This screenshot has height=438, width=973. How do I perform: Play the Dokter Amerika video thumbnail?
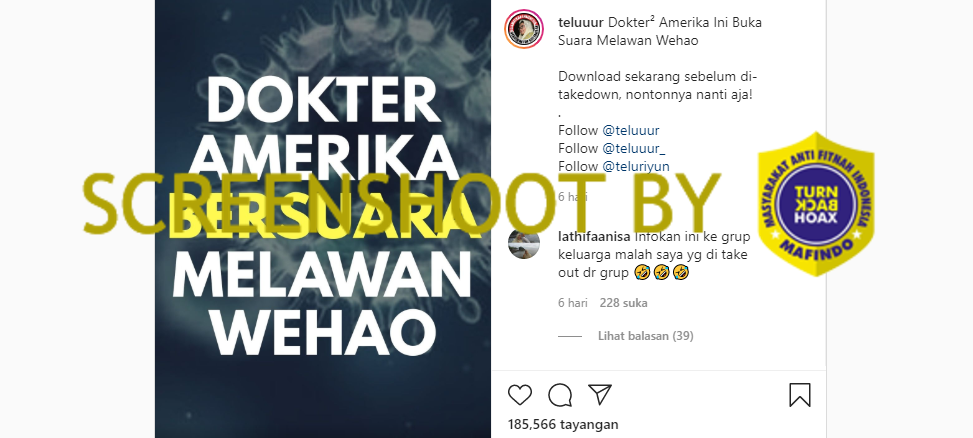(323, 219)
